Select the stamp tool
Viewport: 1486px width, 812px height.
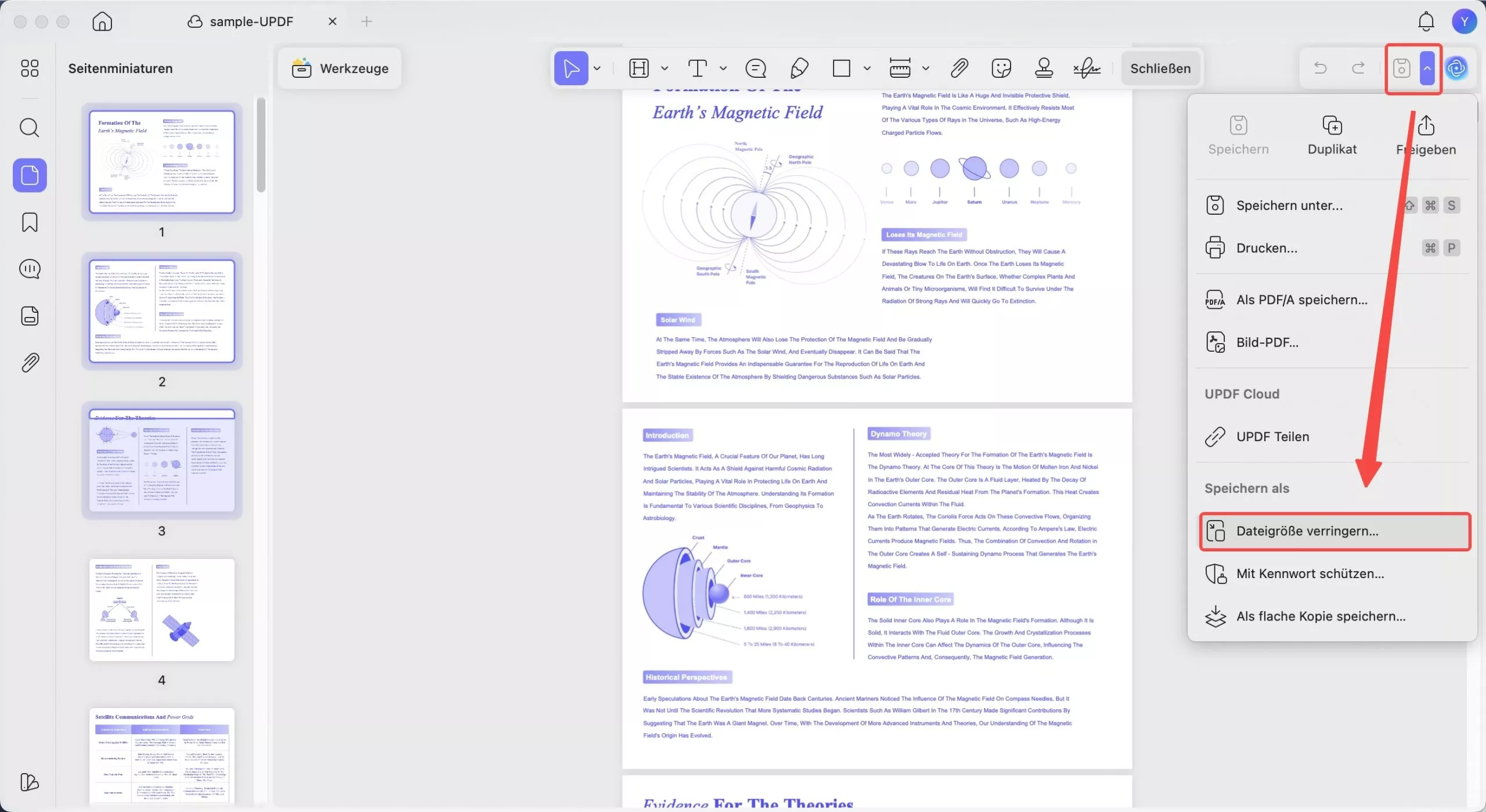(x=1044, y=68)
